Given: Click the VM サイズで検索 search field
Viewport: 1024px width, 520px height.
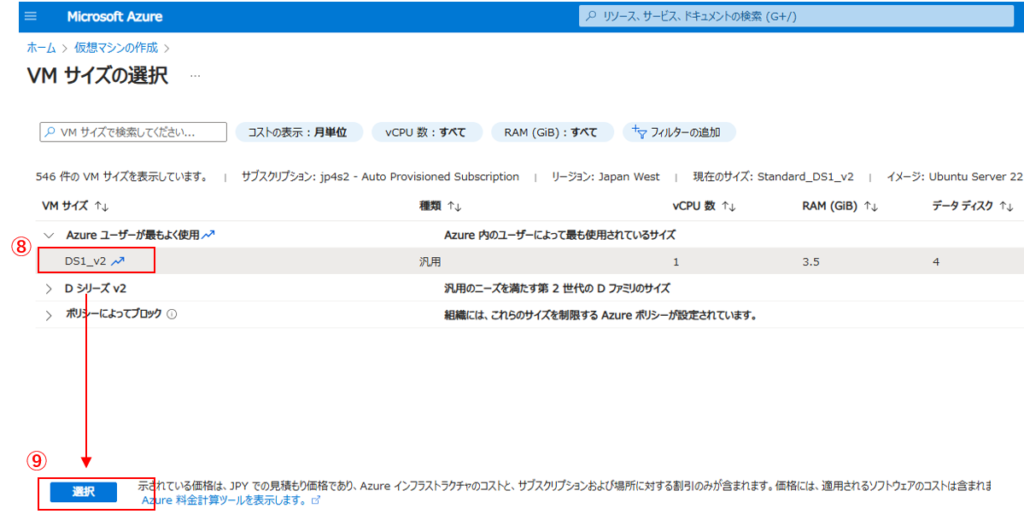Looking at the screenshot, I should (133, 132).
